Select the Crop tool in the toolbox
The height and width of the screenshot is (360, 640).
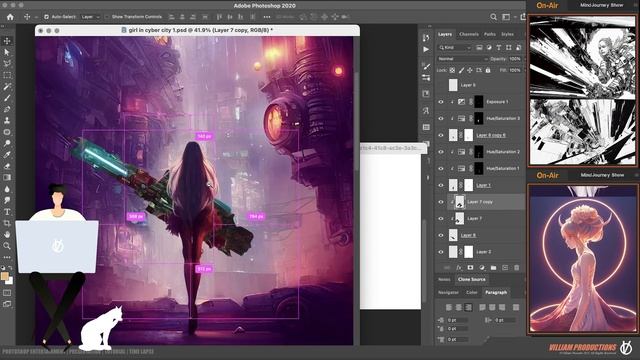7,223
